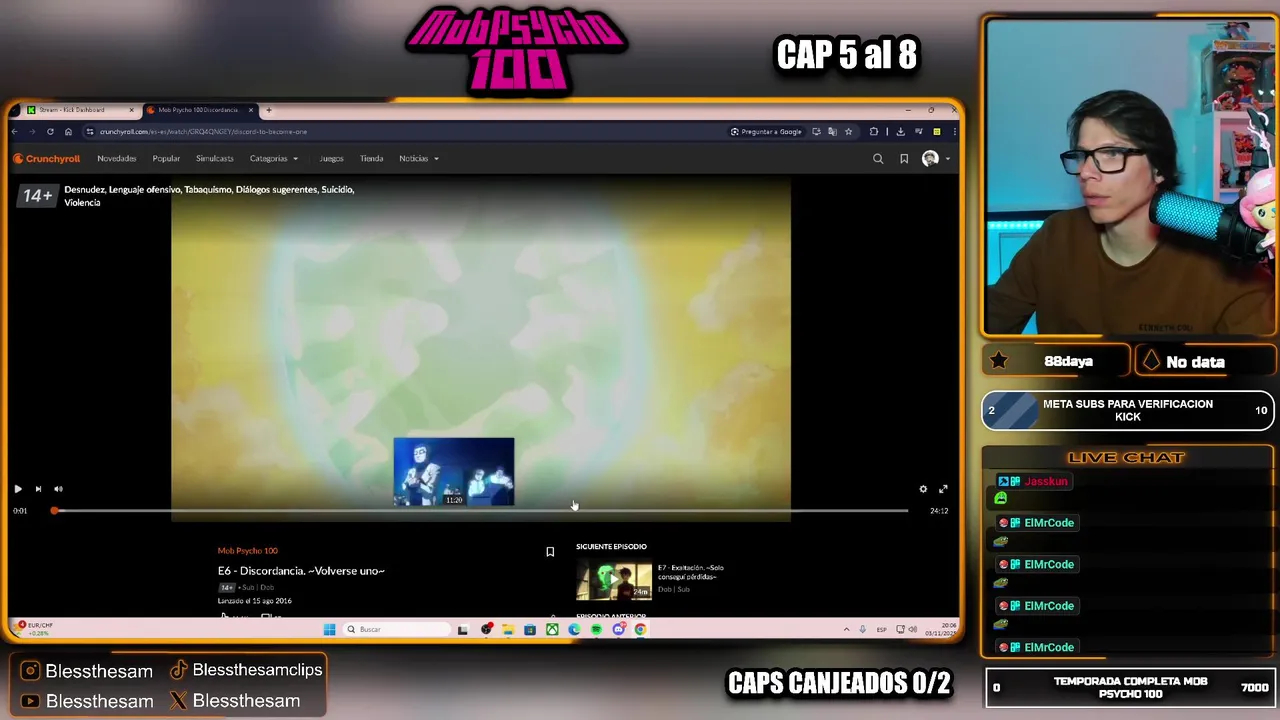Image resolution: width=1280 pixels, height=720 pixels.
Task: Open the Tienda menu item
Action: [371, 158]
